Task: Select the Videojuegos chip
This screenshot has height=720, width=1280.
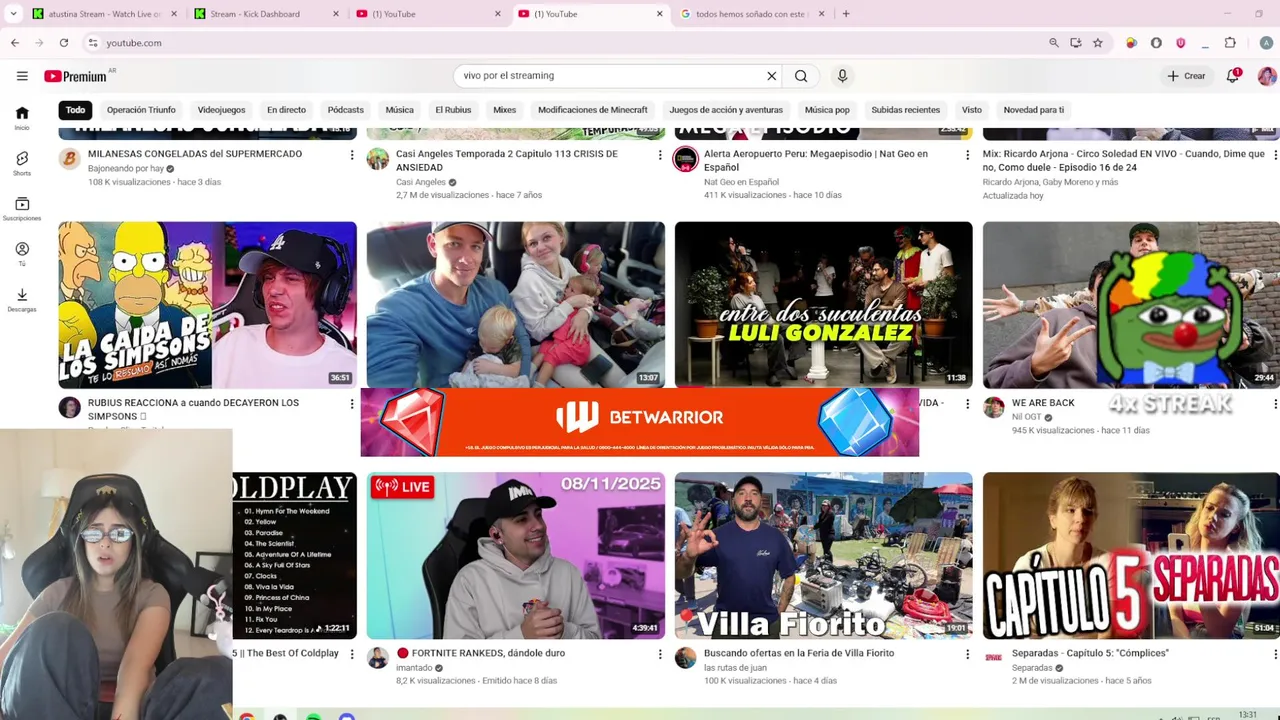Action: coord(221,110)
